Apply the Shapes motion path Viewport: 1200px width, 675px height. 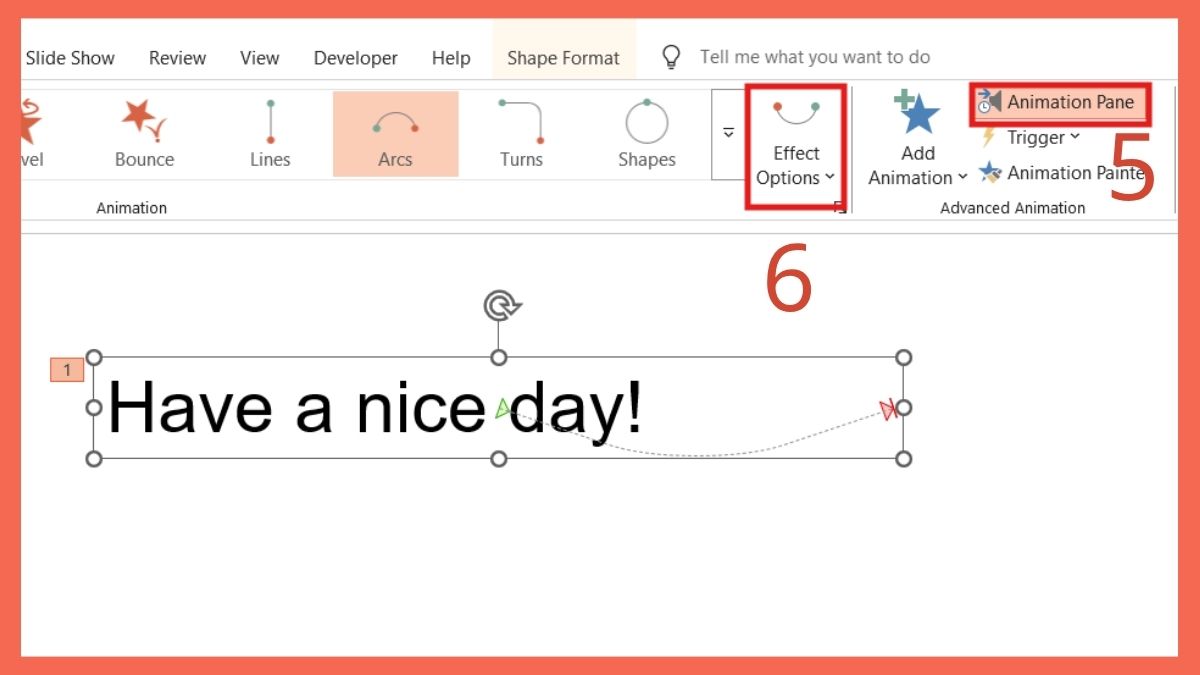pyautogui.click(x=646, y=133)
